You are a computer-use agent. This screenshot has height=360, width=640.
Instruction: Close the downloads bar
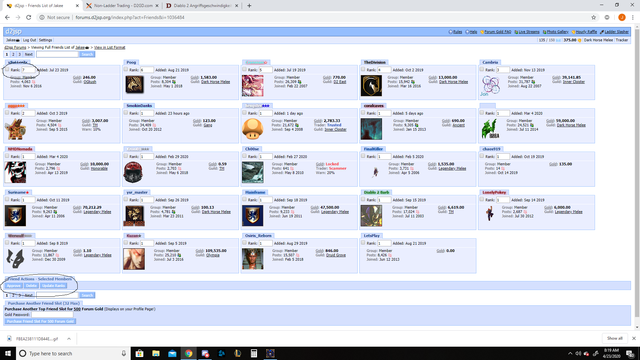tap(633, 338)
